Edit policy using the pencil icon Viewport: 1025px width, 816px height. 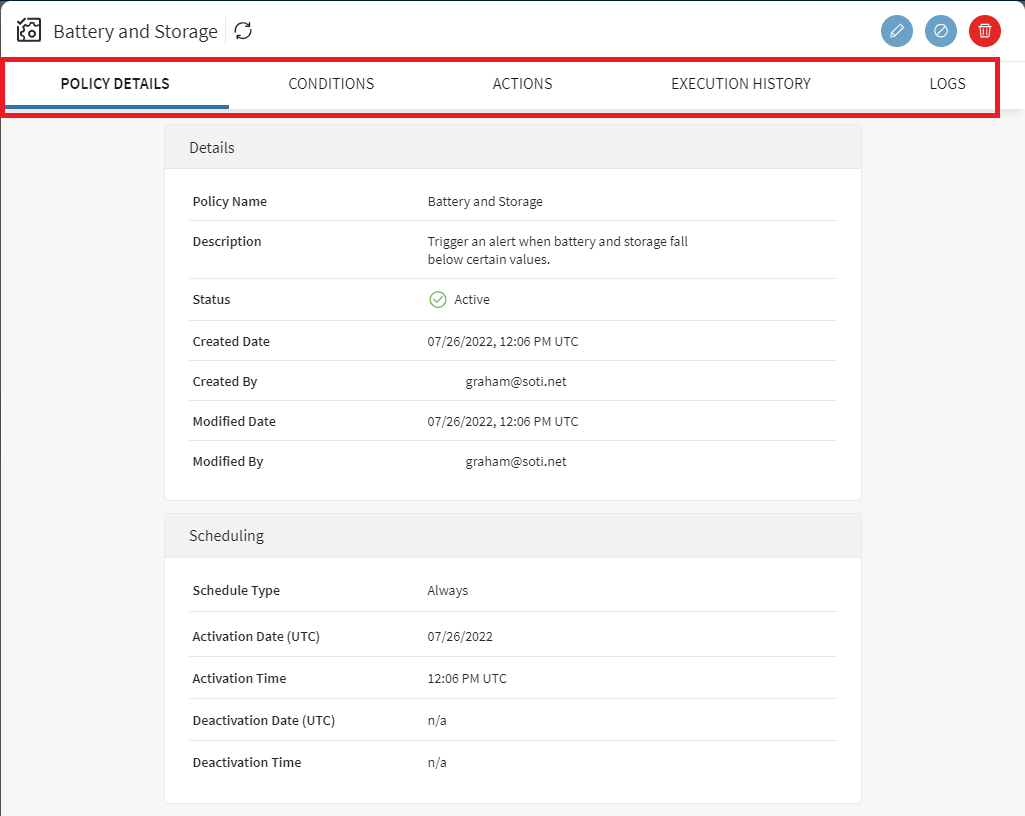pos(897,31)
